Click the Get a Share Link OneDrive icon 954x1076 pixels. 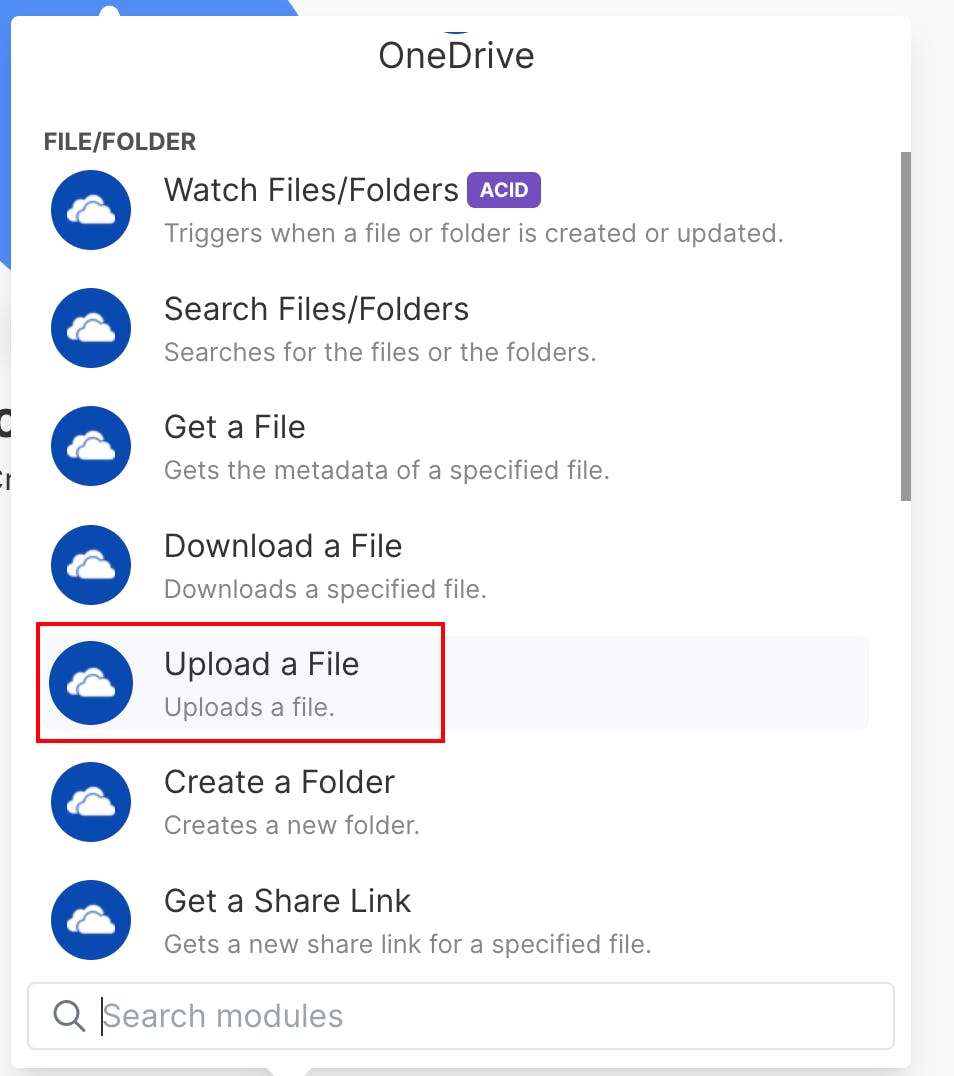91,920
